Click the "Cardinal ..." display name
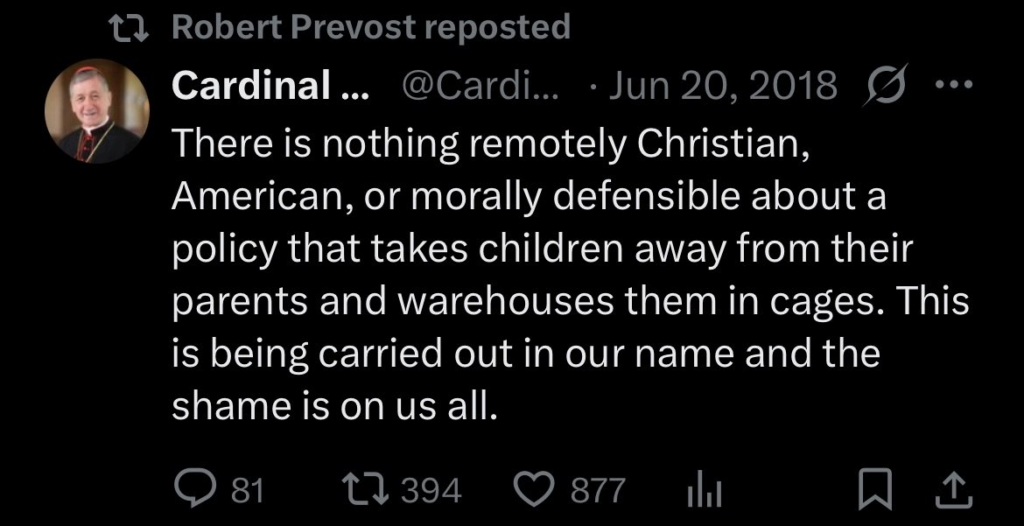1024x526 pixels. (270, 87)
